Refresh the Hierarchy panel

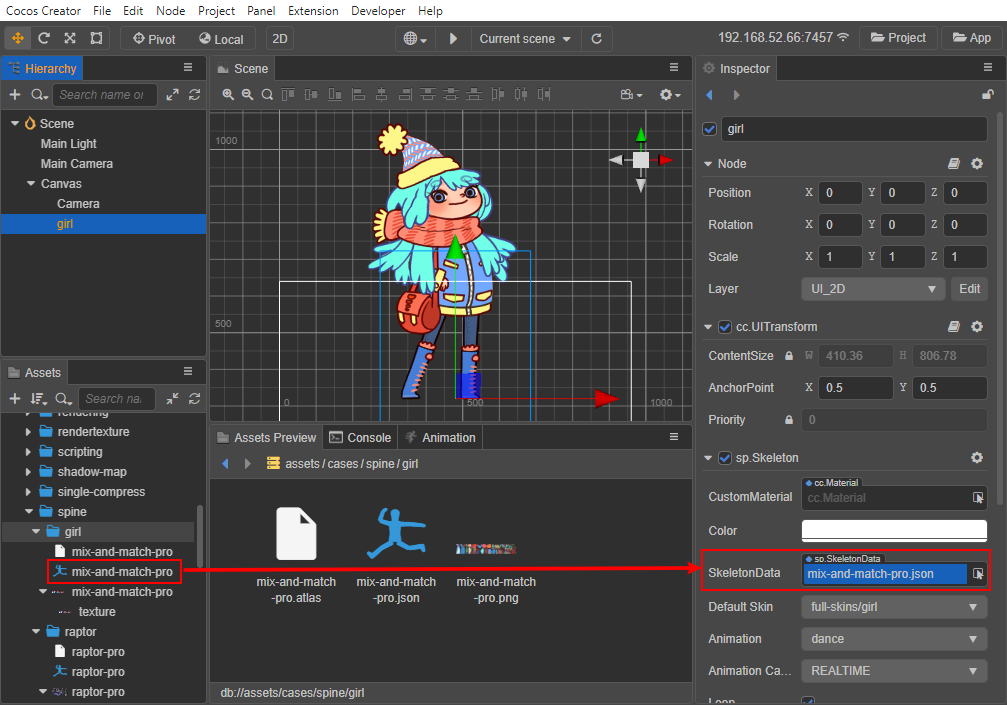coord(195,95)
